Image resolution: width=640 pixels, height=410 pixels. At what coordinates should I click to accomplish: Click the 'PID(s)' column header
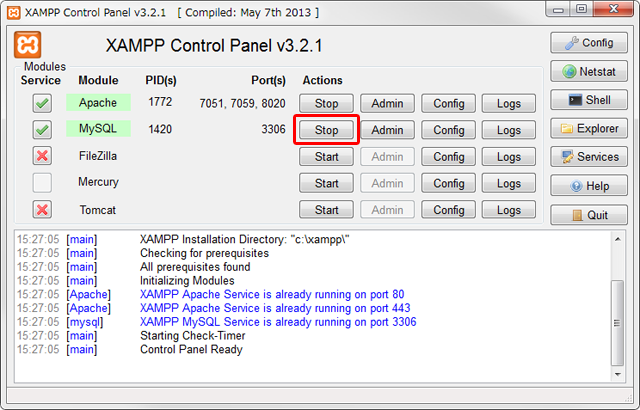coord(161,80)
